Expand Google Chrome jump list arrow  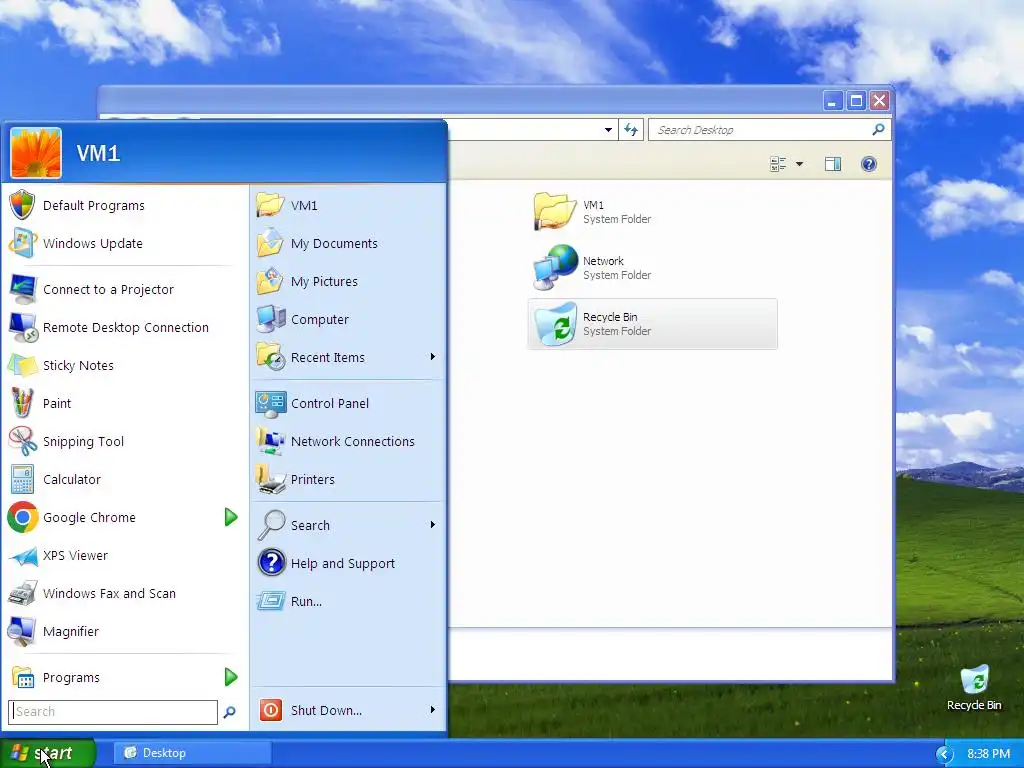[231, 517]
